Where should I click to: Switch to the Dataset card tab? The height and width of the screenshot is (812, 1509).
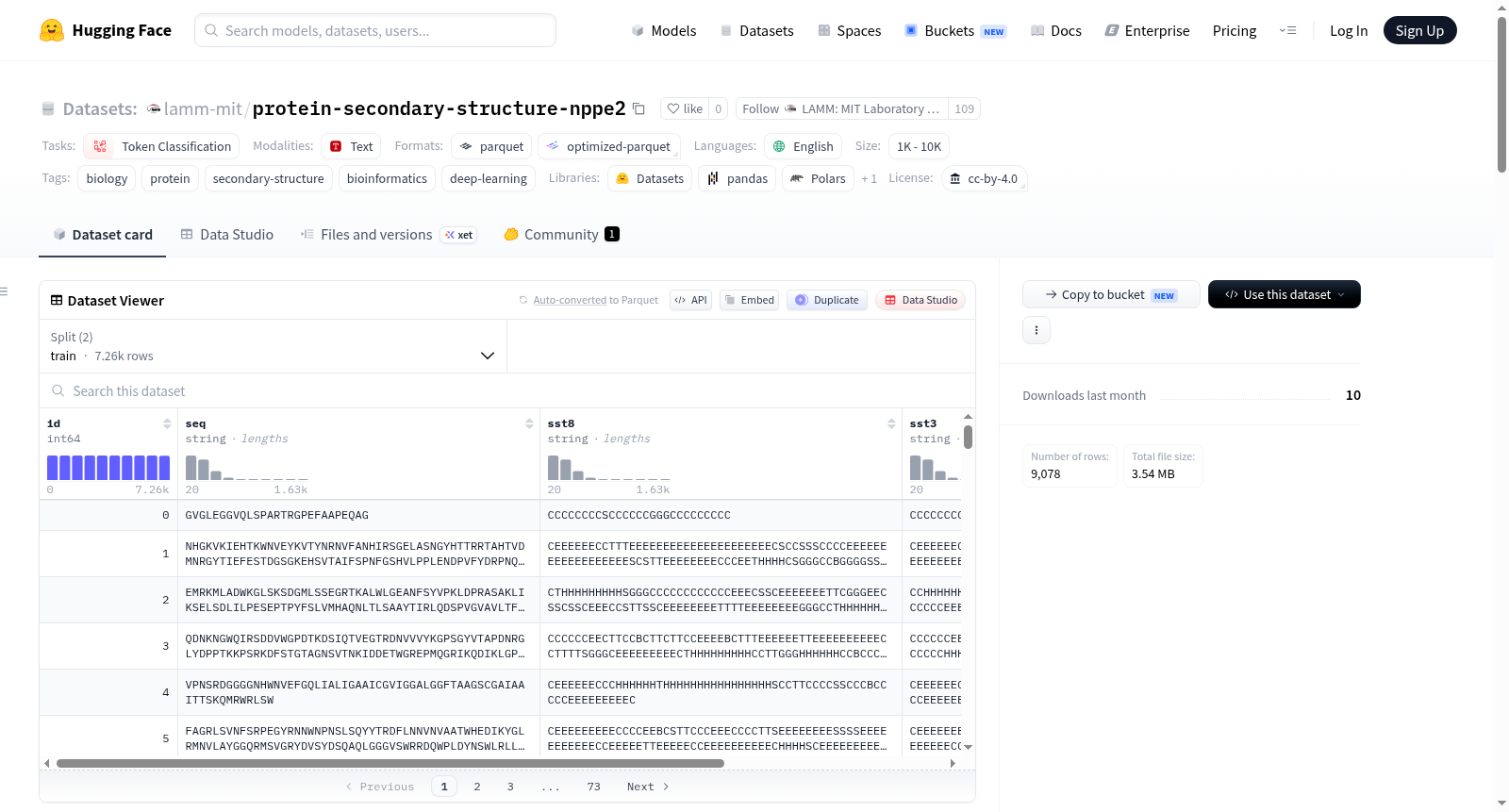(103, 235)
